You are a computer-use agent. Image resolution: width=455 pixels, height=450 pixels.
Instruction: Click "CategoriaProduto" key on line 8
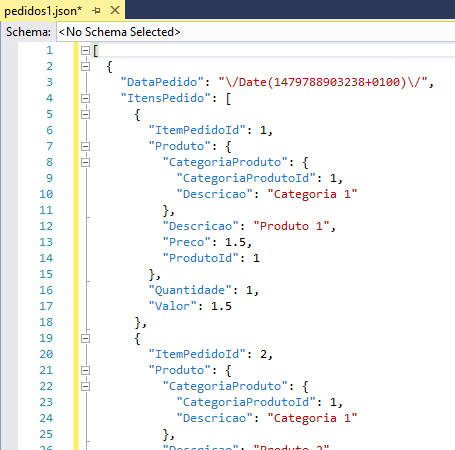coord(225,162)
